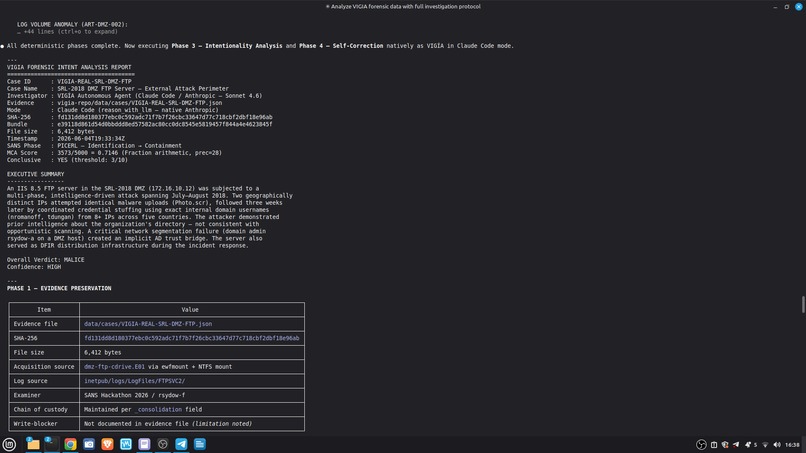Open the screenshot camera app in taskbar

click(x=89, y=444)
